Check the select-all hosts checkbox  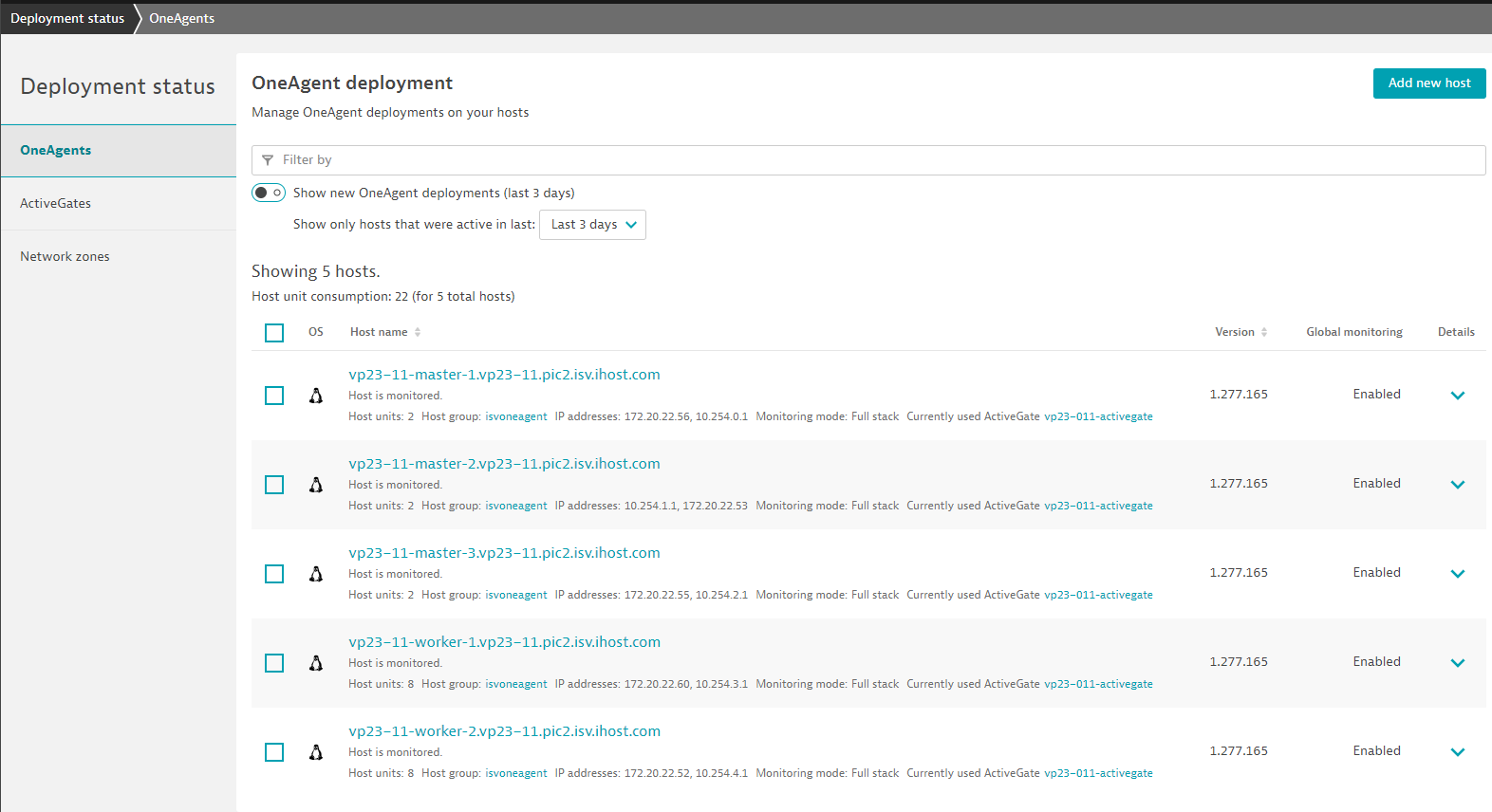pyautogui.click(x=274, y=333)
